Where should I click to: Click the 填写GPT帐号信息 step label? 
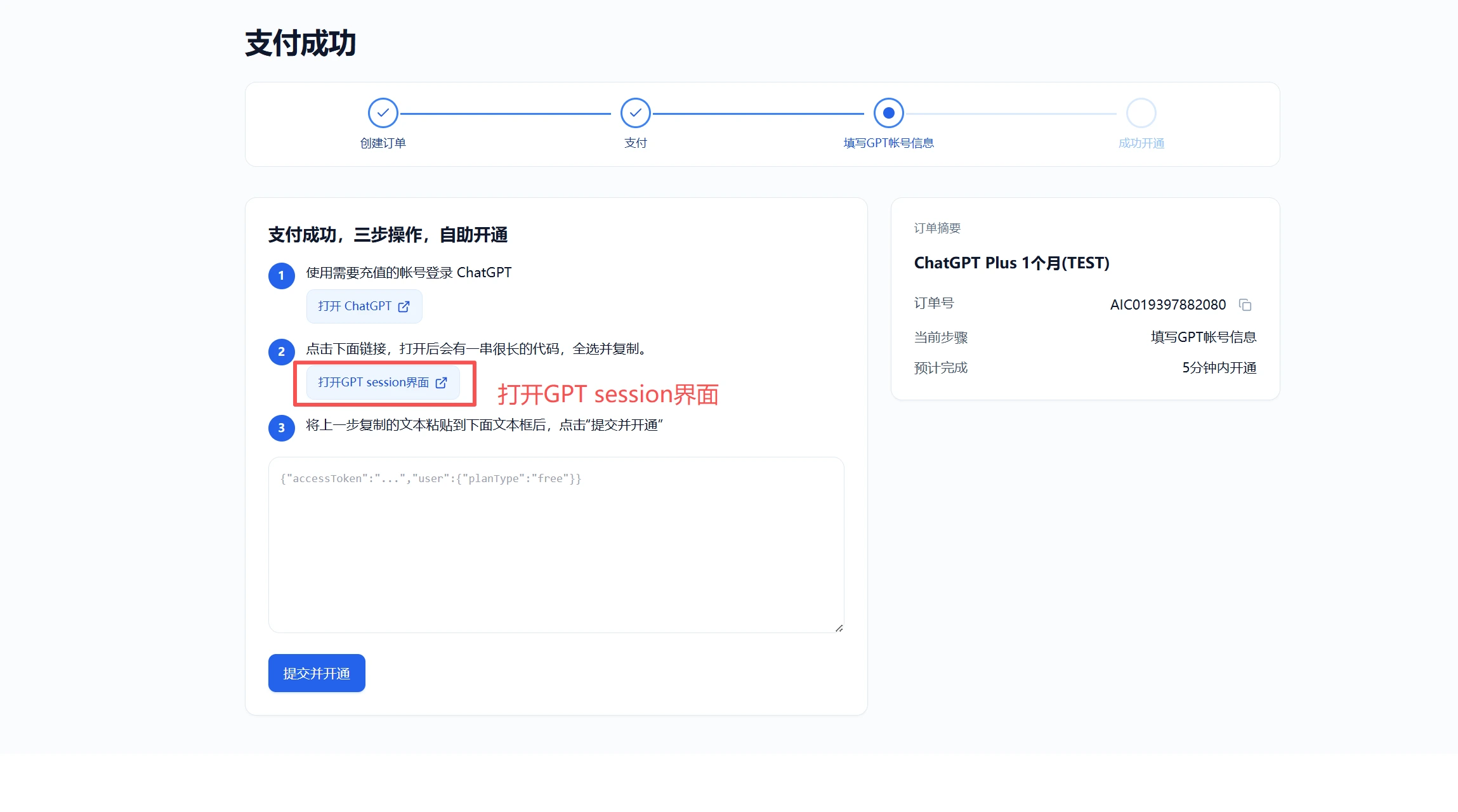point(888,143)
